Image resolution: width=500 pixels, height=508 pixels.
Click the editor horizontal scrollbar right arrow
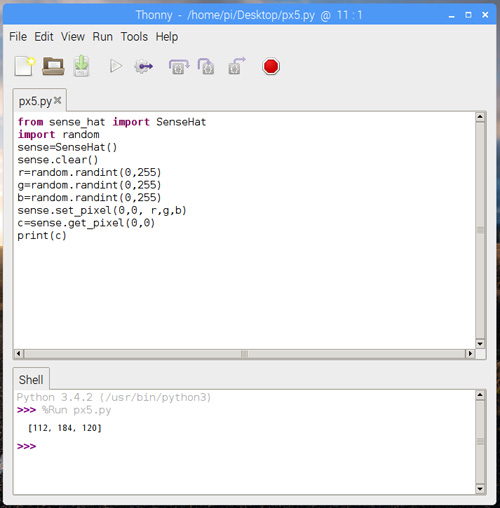[470, 353]
